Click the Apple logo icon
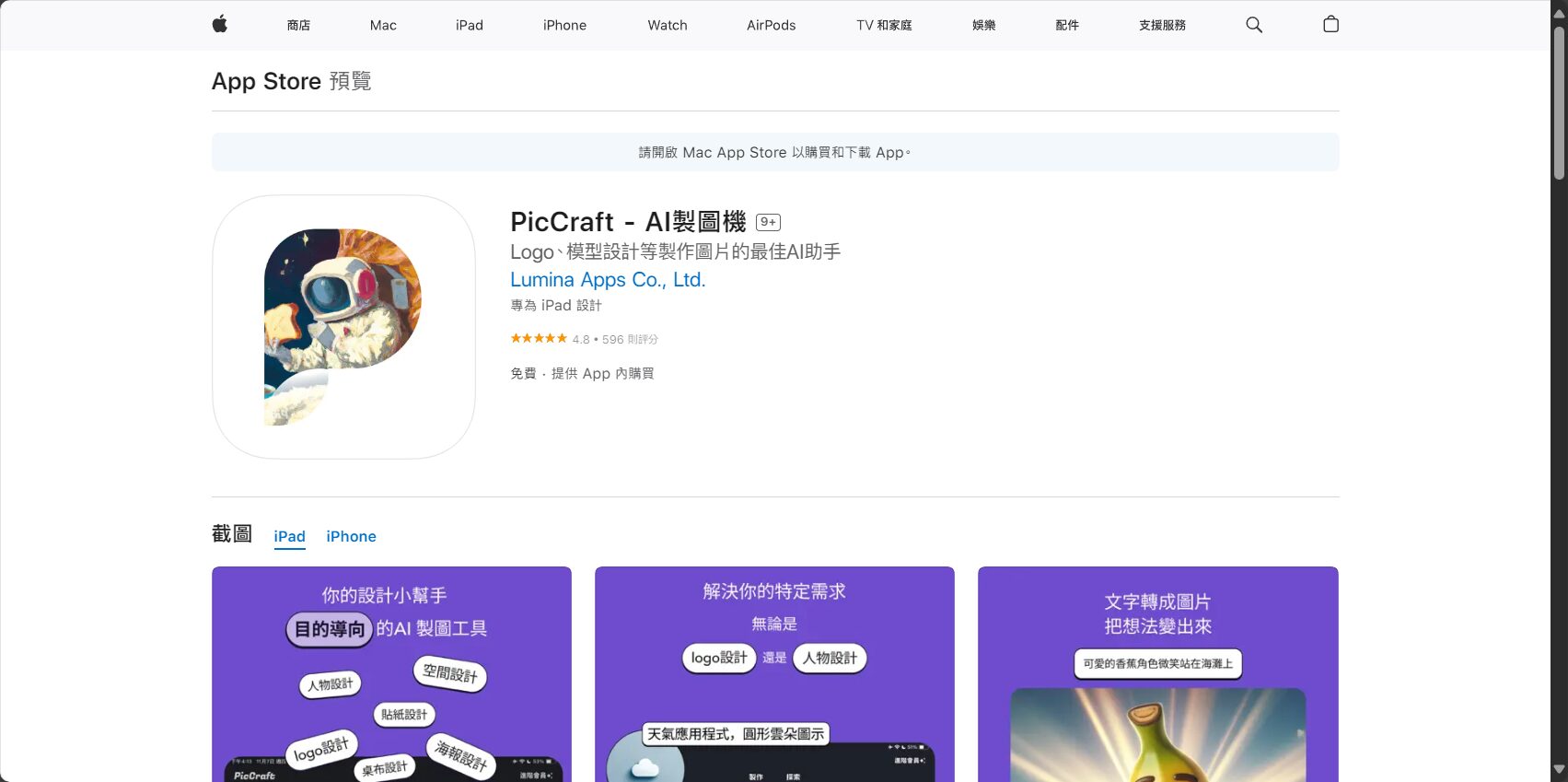Image resolution: width=1568 pixels, height=782 pixels. click(x=219, y=25)
